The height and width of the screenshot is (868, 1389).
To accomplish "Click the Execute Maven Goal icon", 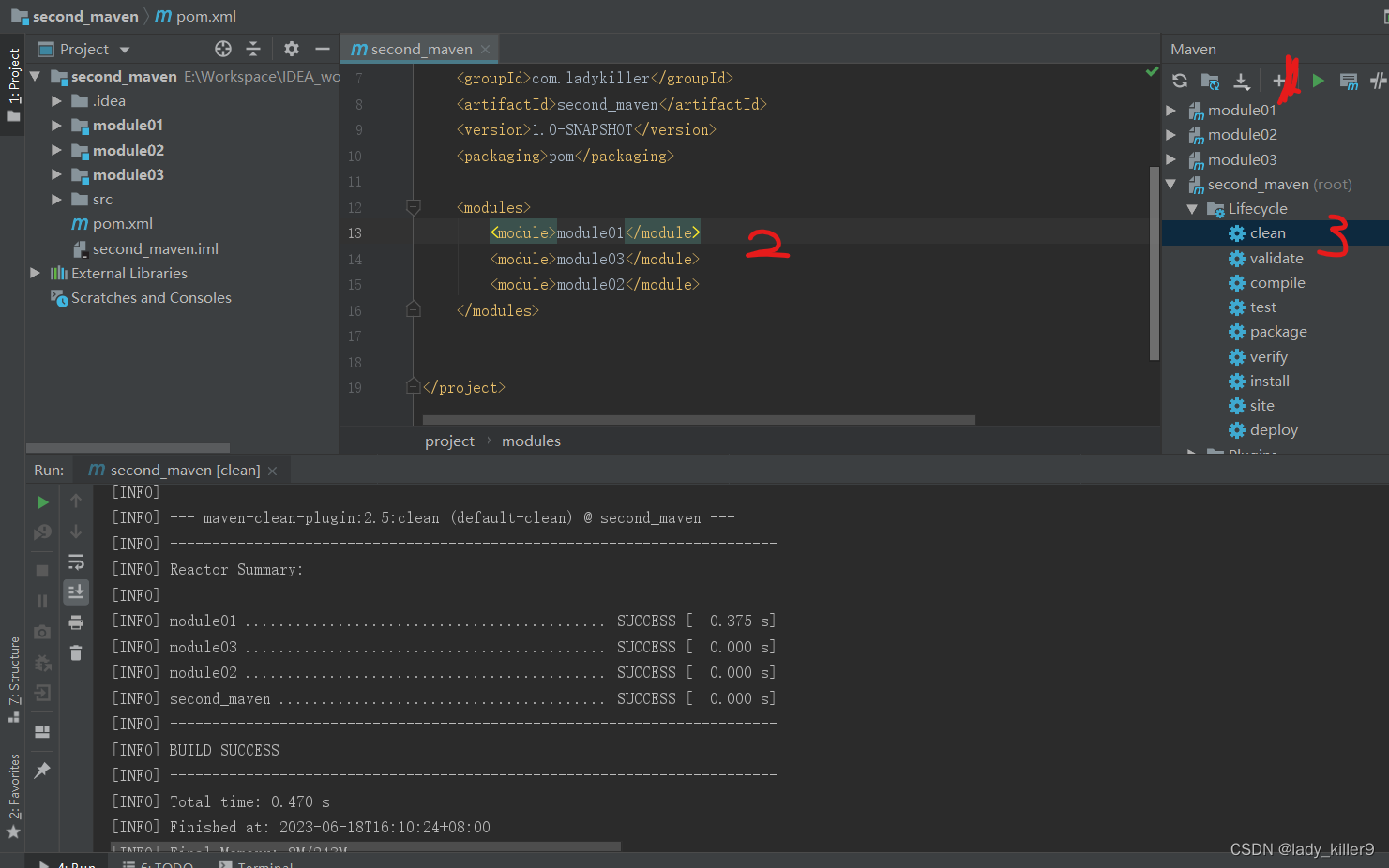I will (x=1349, y=82).
